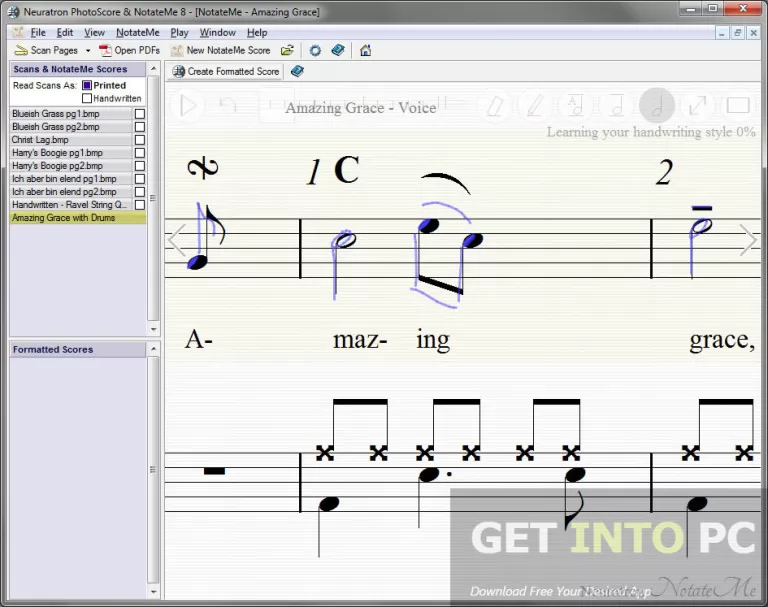Open preferences with the gear icon
The height and width of the screenshot is (607, 768).
click(x=315, y=50)
